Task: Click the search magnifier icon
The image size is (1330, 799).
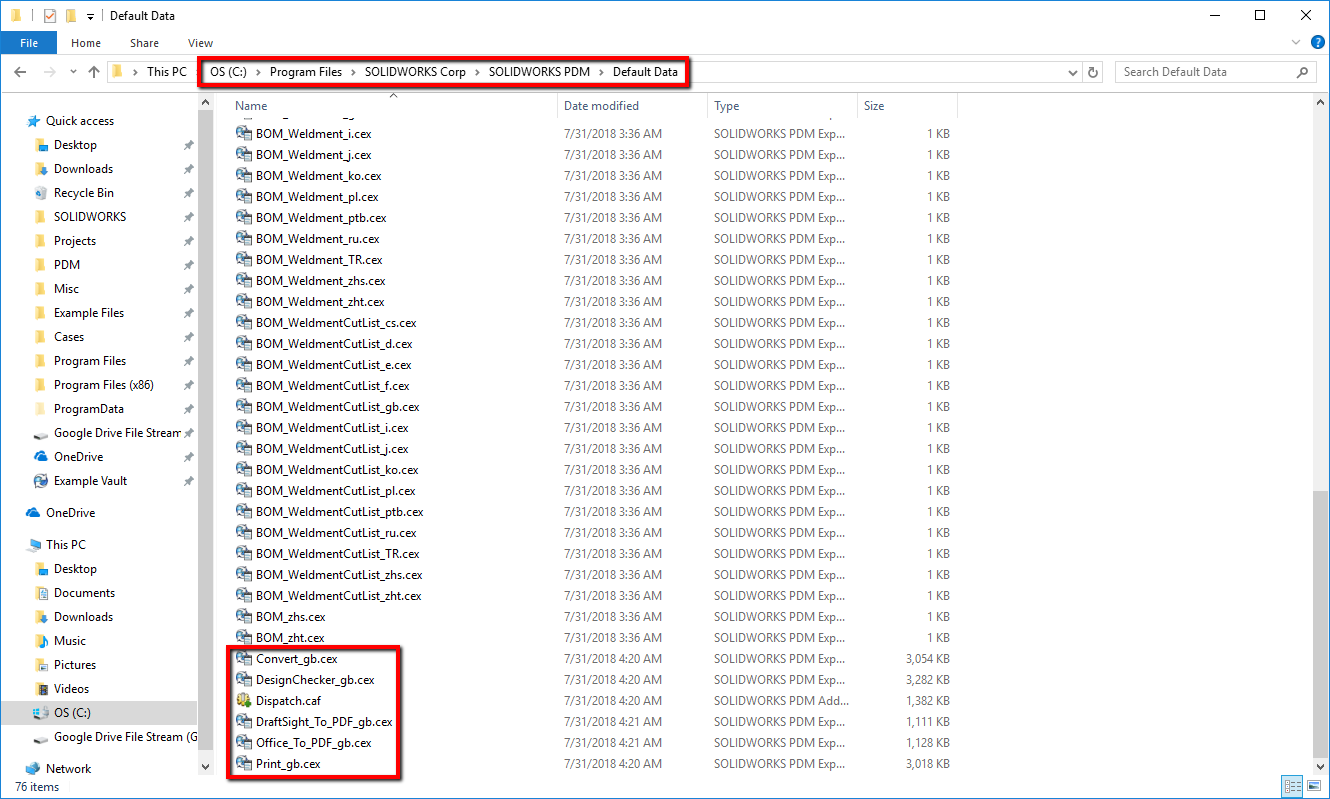Action: (x=1302, y=72)
